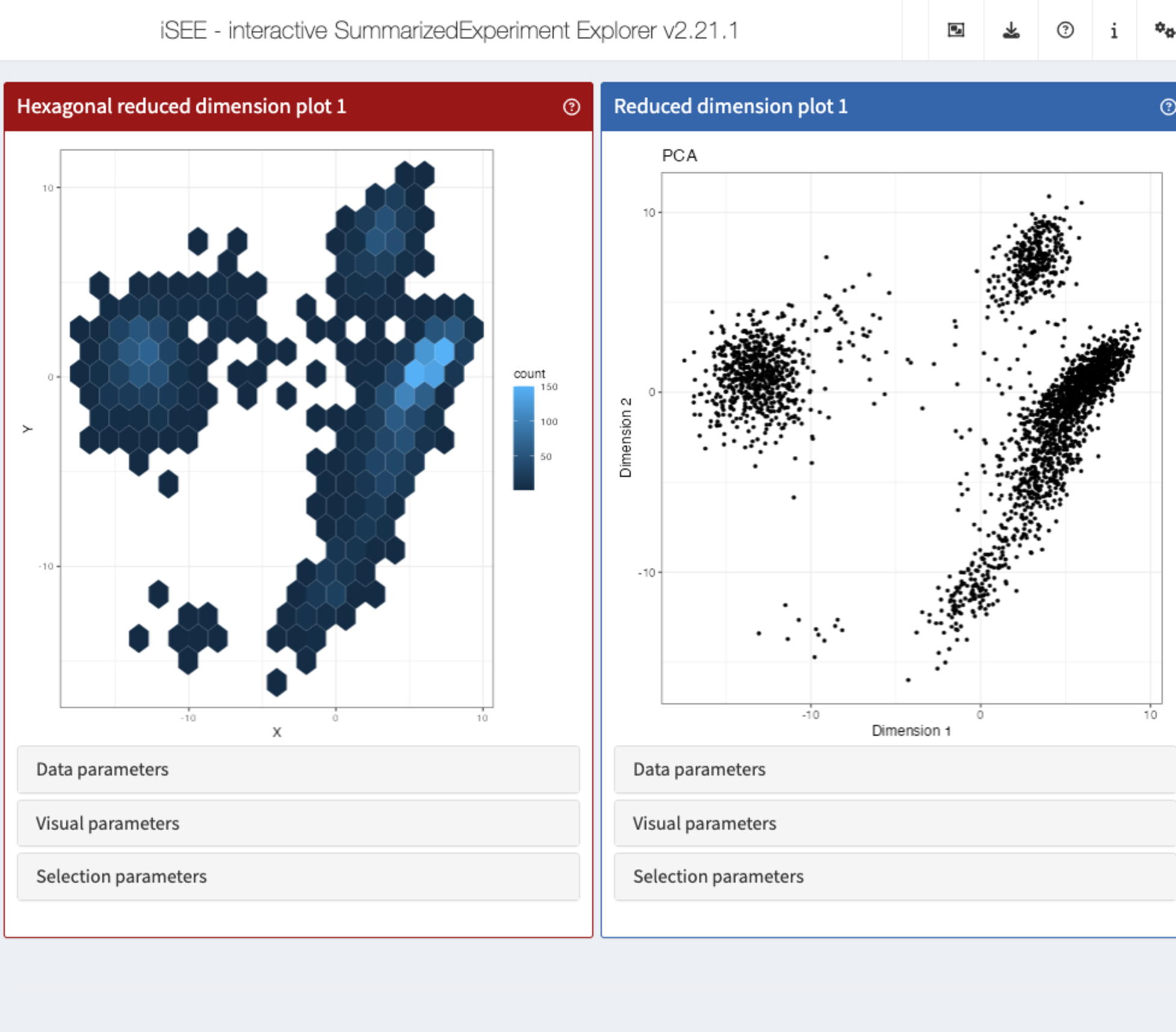This screenshot has height=1032, width=1176.
Task: Expand Data parameters in Hexagonal plot panel
Action: tap(299, 769)
